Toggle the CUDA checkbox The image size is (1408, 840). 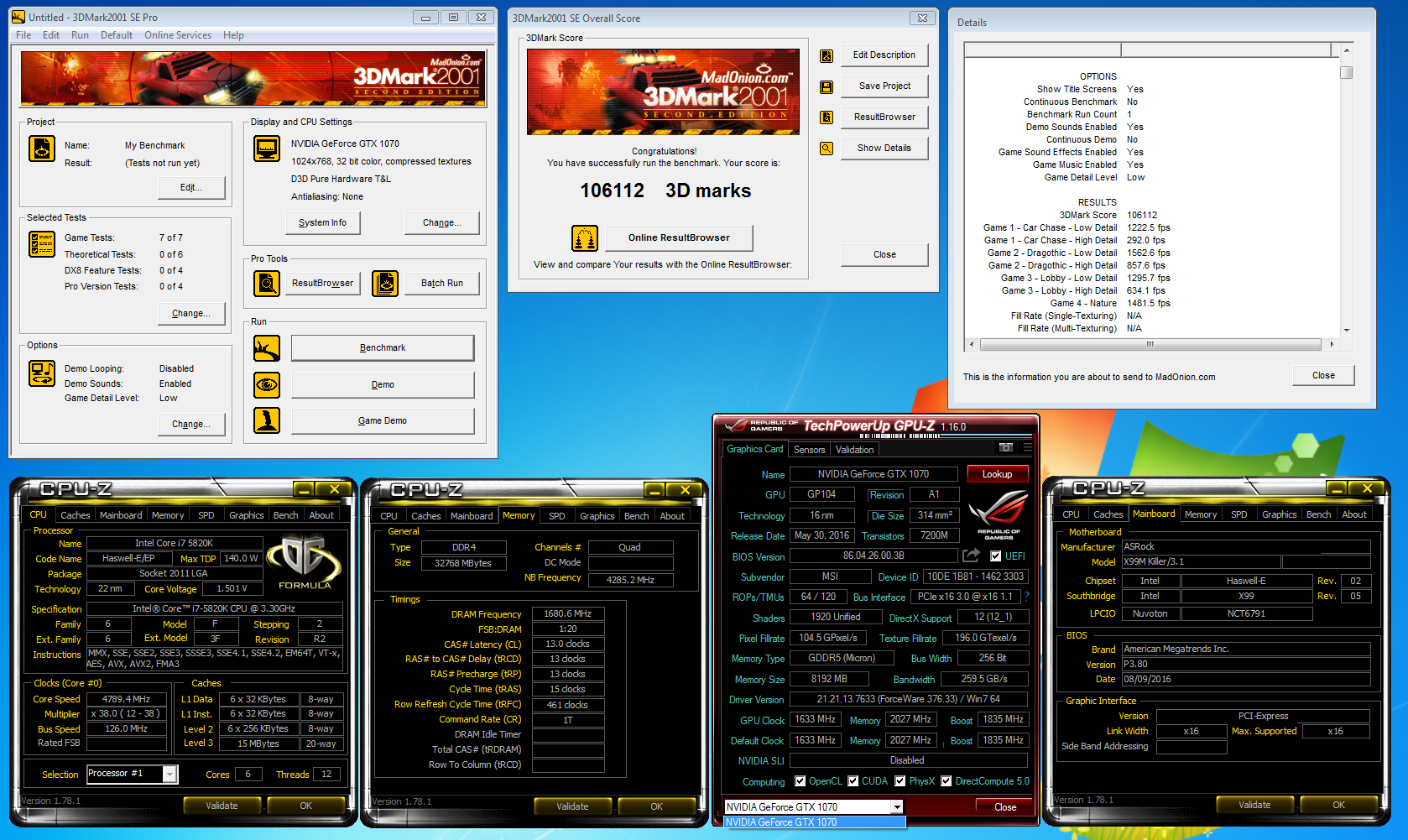tap(853, 781)
